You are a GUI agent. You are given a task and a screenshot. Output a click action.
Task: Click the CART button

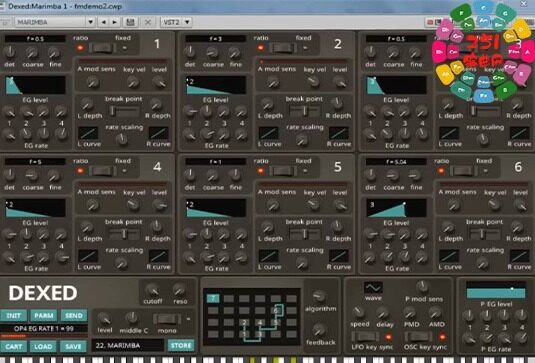point(13,347)
